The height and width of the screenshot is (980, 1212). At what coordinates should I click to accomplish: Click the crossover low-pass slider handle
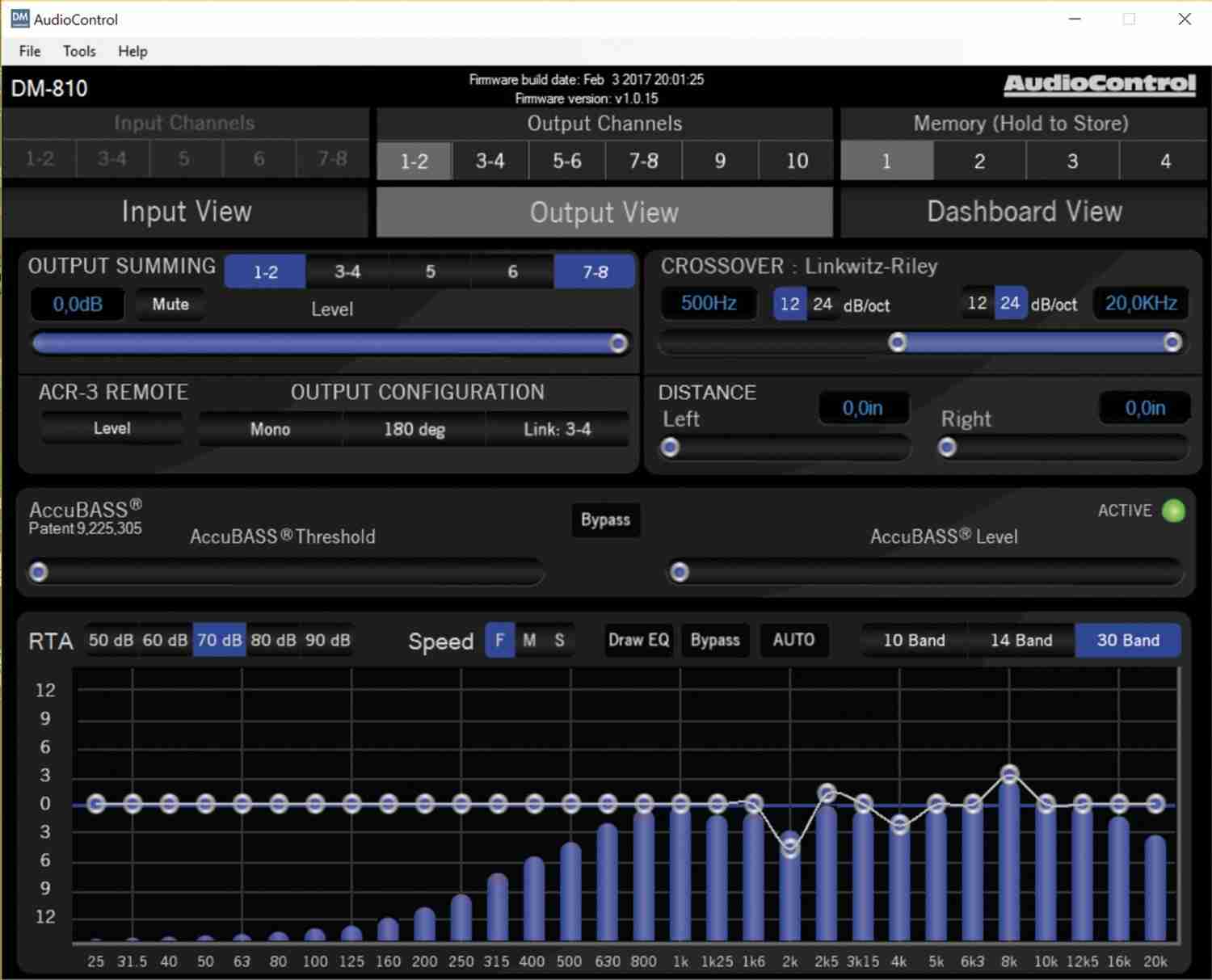point(1172,343)
